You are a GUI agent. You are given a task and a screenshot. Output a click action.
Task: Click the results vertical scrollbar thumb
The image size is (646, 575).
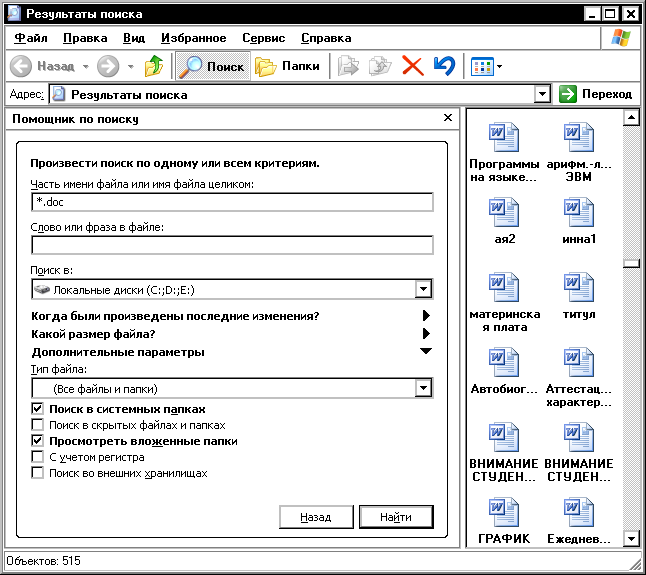pos(631,263)
